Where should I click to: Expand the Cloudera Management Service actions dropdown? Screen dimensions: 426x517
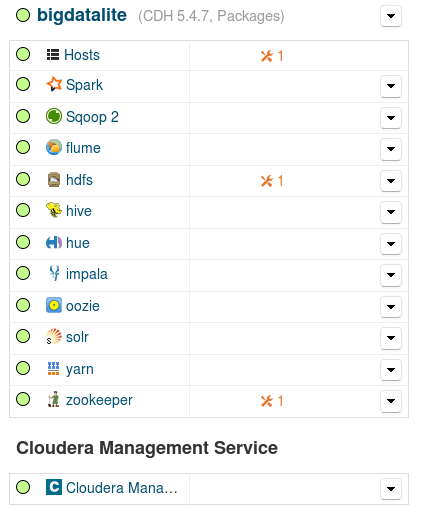coord(391,489)
